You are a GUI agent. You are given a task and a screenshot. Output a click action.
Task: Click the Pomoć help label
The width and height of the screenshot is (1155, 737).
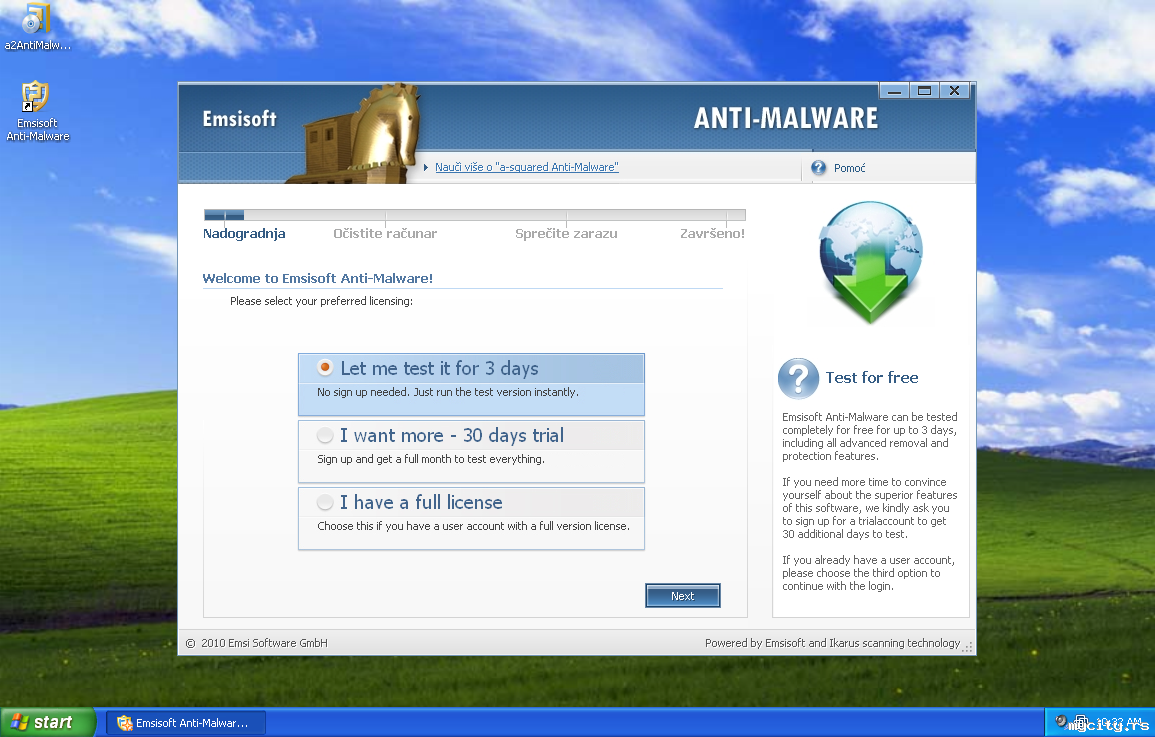coord(849,168)
